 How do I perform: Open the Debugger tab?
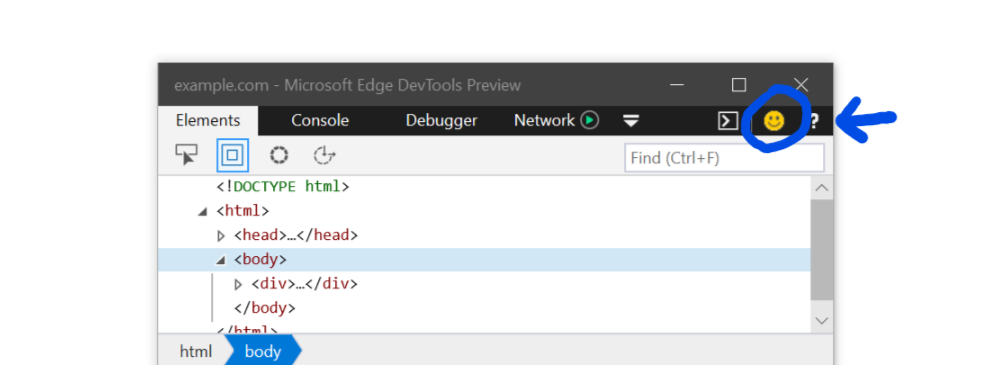coord(441,121)
